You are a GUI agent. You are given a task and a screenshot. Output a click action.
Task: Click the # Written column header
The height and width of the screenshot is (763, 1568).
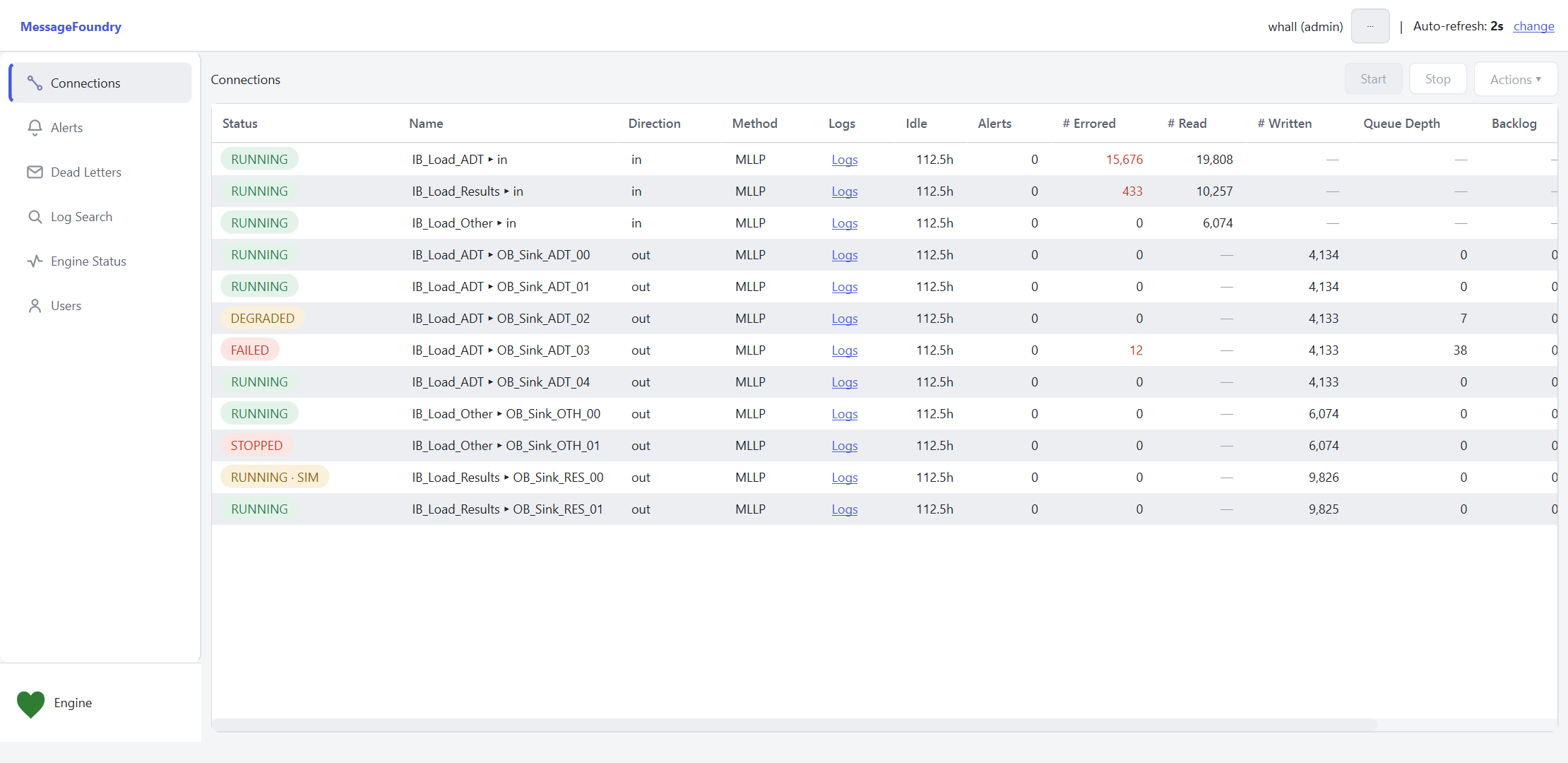(x=1284, y=124)
